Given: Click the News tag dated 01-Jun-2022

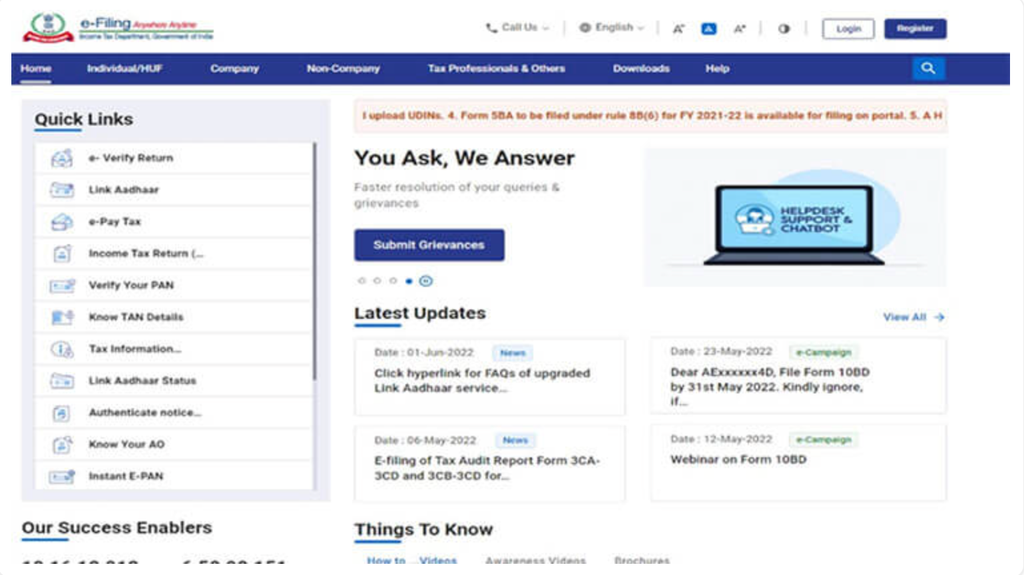Looking at the screenshot, I should 513,353.
